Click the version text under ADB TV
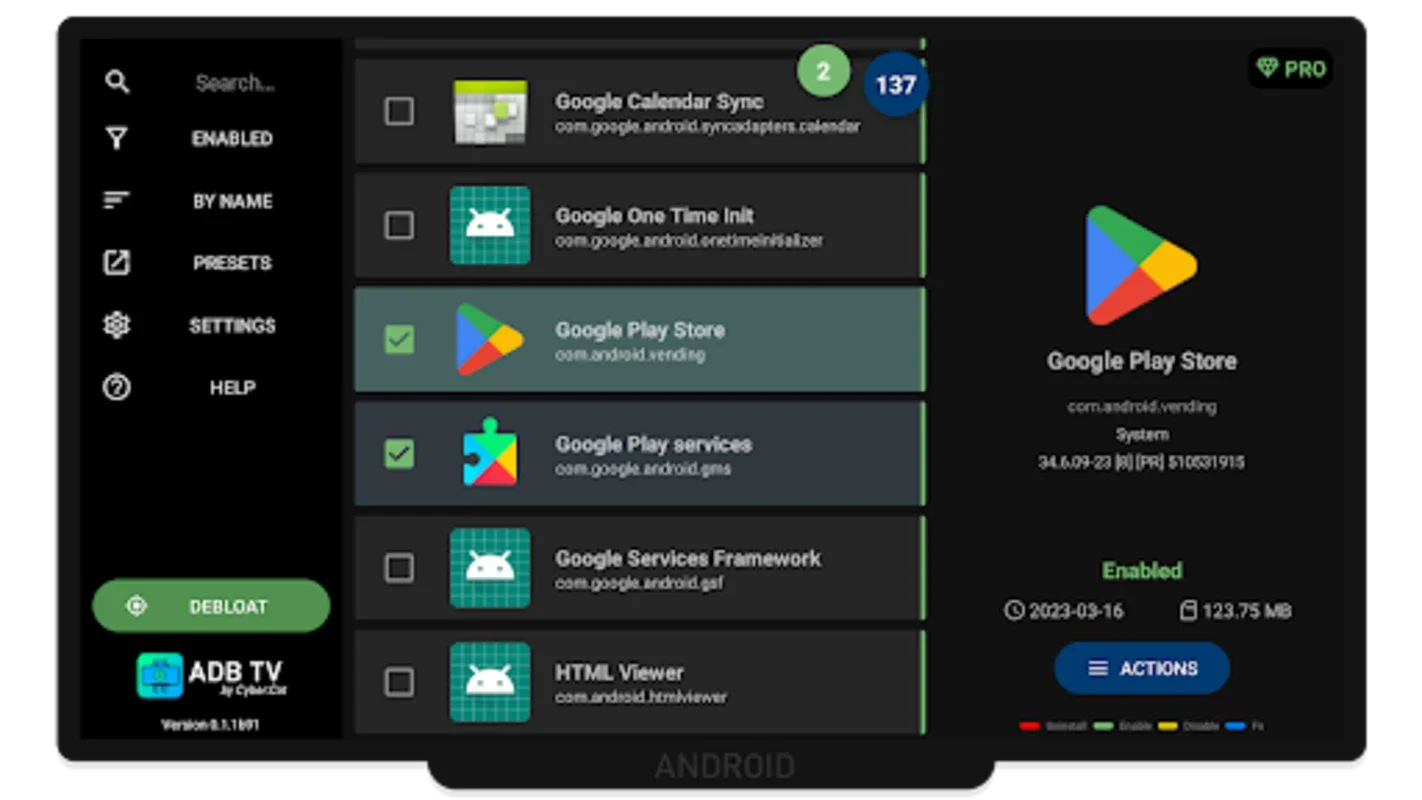Image resolution: width=1422 pixels, height=800 pixels. click(x=211, y=724)
